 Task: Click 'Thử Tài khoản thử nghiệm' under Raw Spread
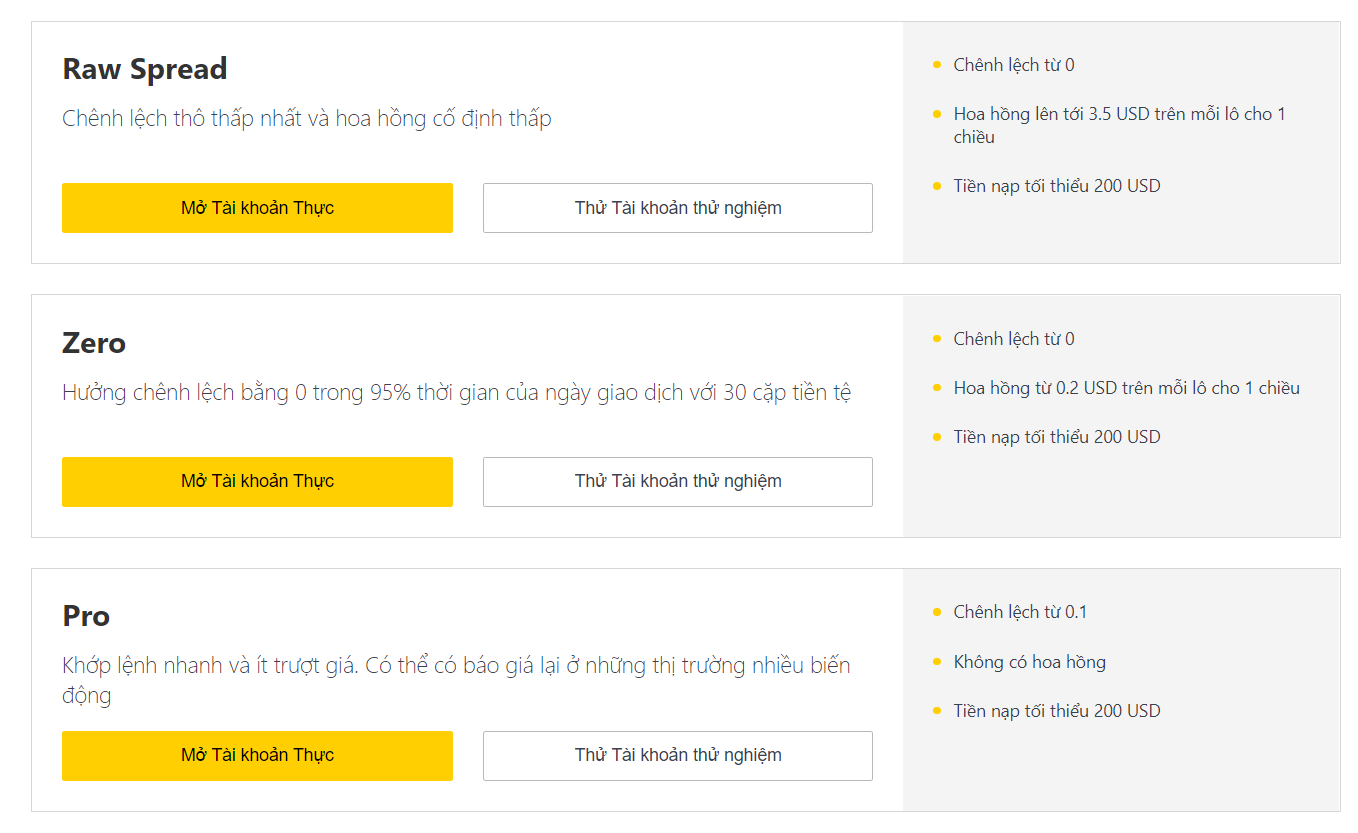(x=677, y=208)
